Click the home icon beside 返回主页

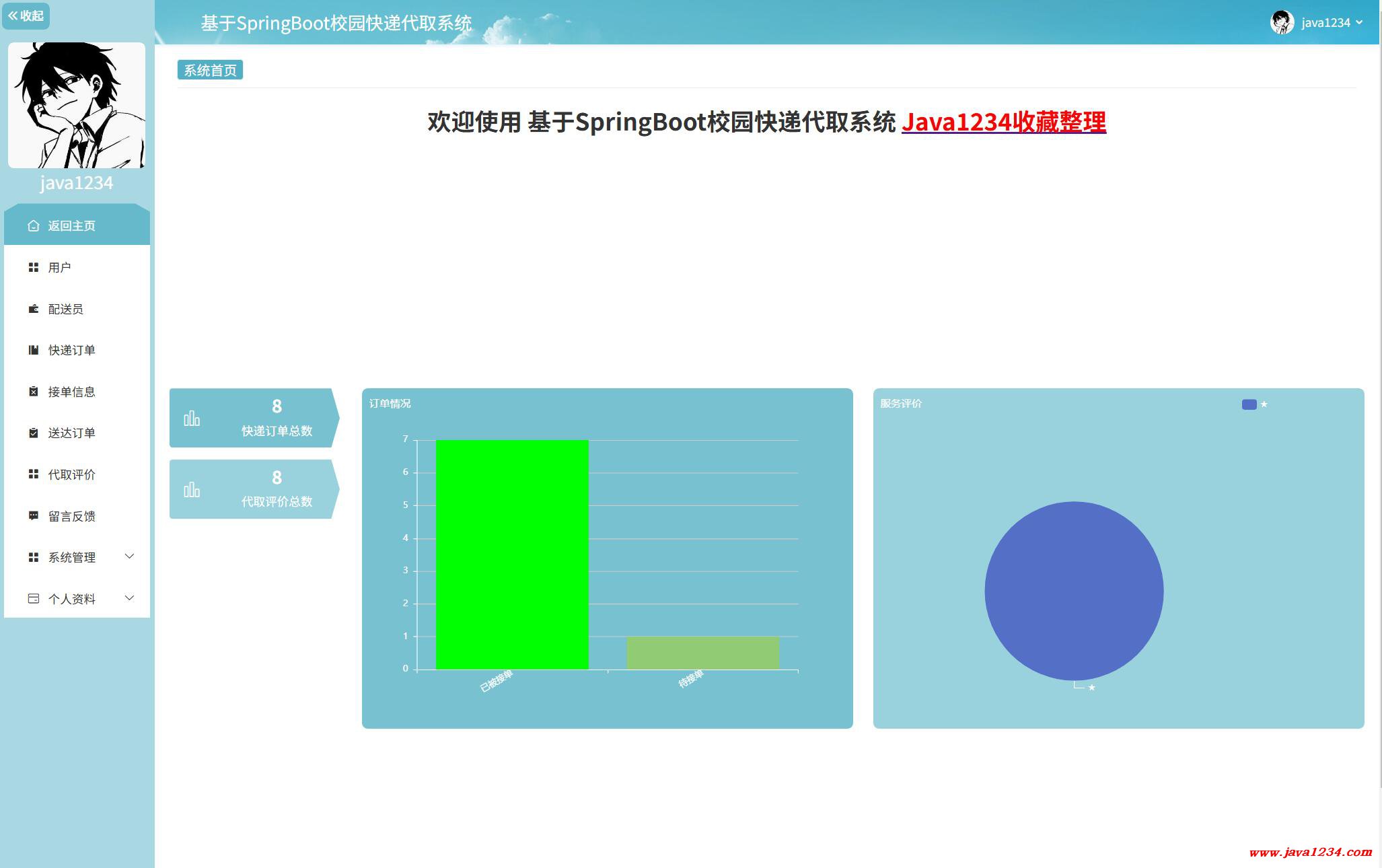33,226
